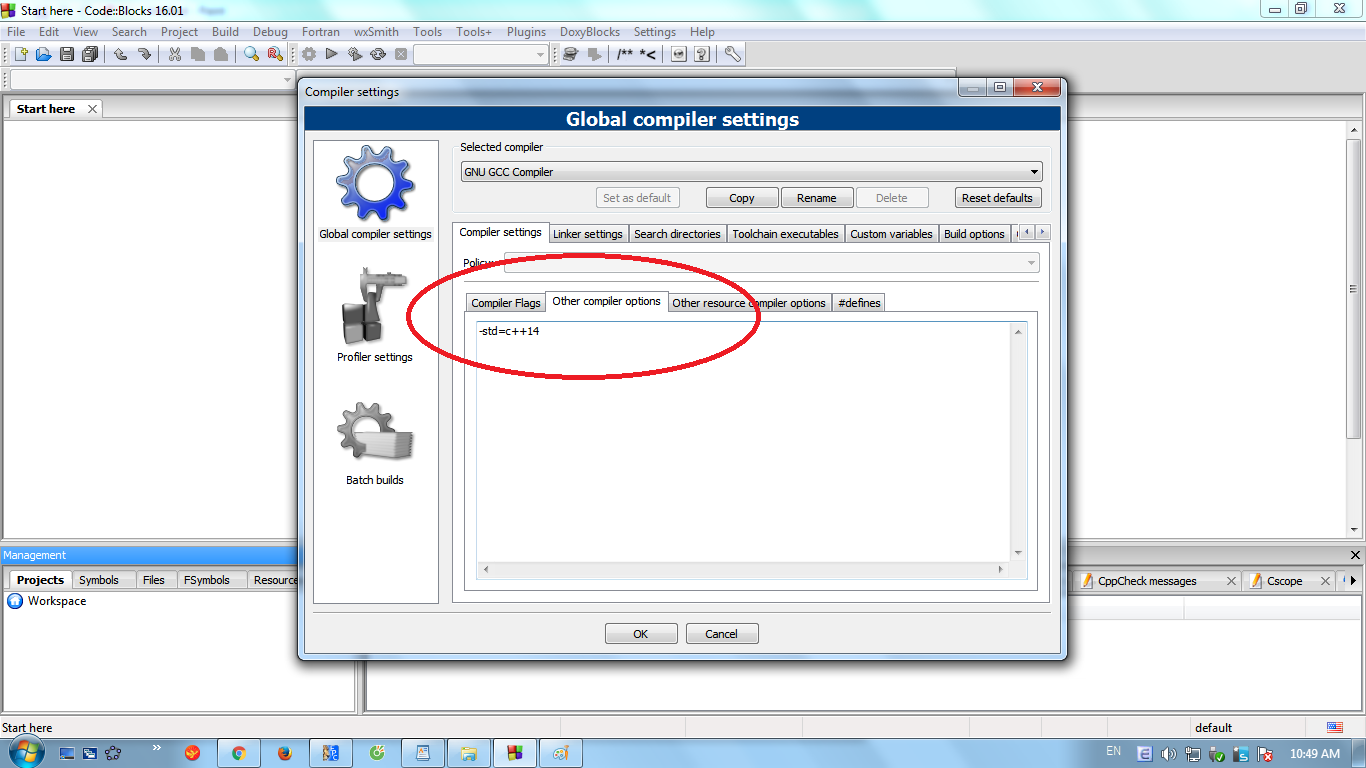
Task: Click in the Other compiler options text box
Action: (x=744, y=440)
